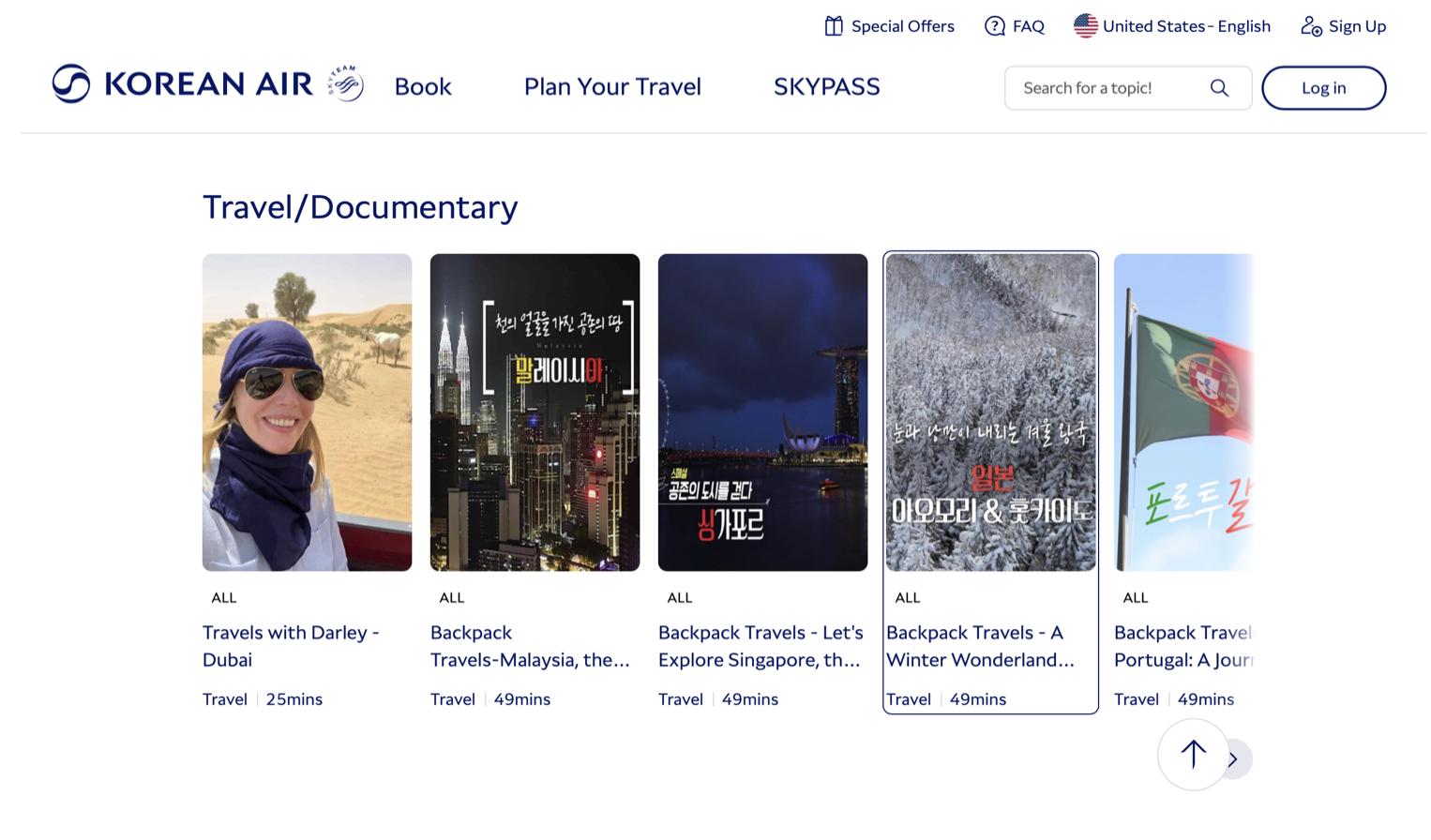Image resolution: width=1431 pixels, height=840 pixels.
Task: Select 'Travels with Darley - Dubai' title
Action: coord(291,646)
